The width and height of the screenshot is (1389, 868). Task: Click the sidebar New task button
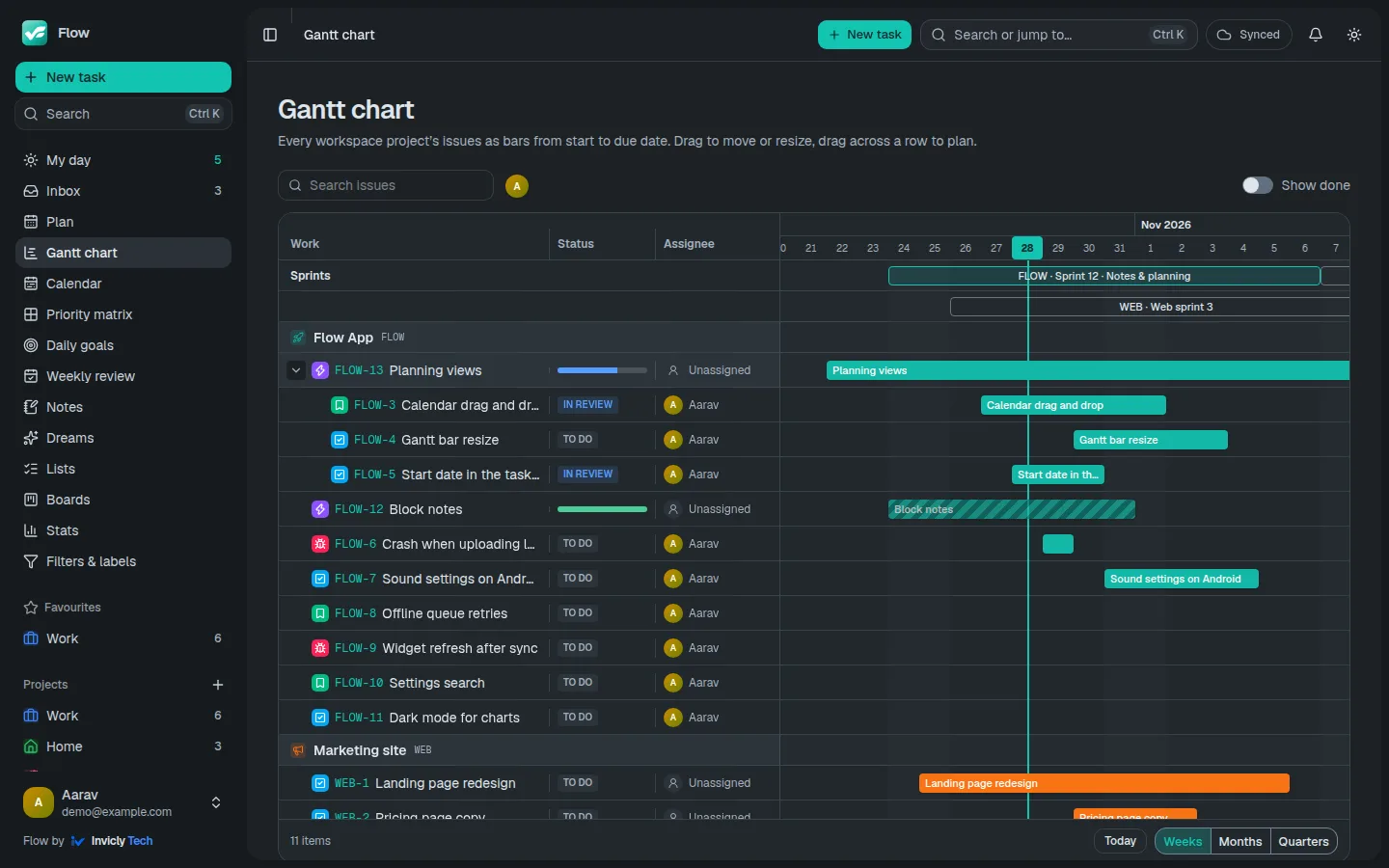(x=123, y=77)
